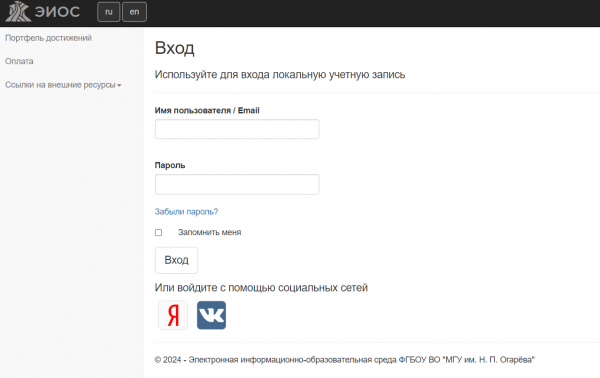Focus the Пароль input field
This screenshot has width=600, height=378.
[x=237, y=184]
